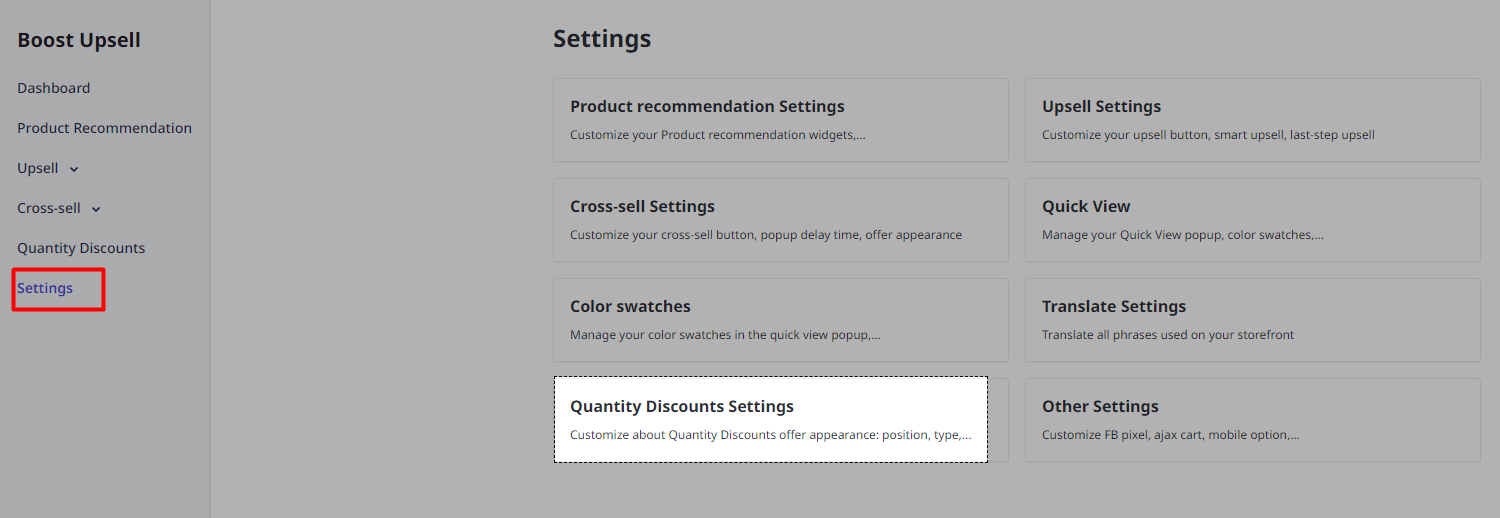
Task: Open the Cross-sell Settings card
Action: tap(781, 220)
